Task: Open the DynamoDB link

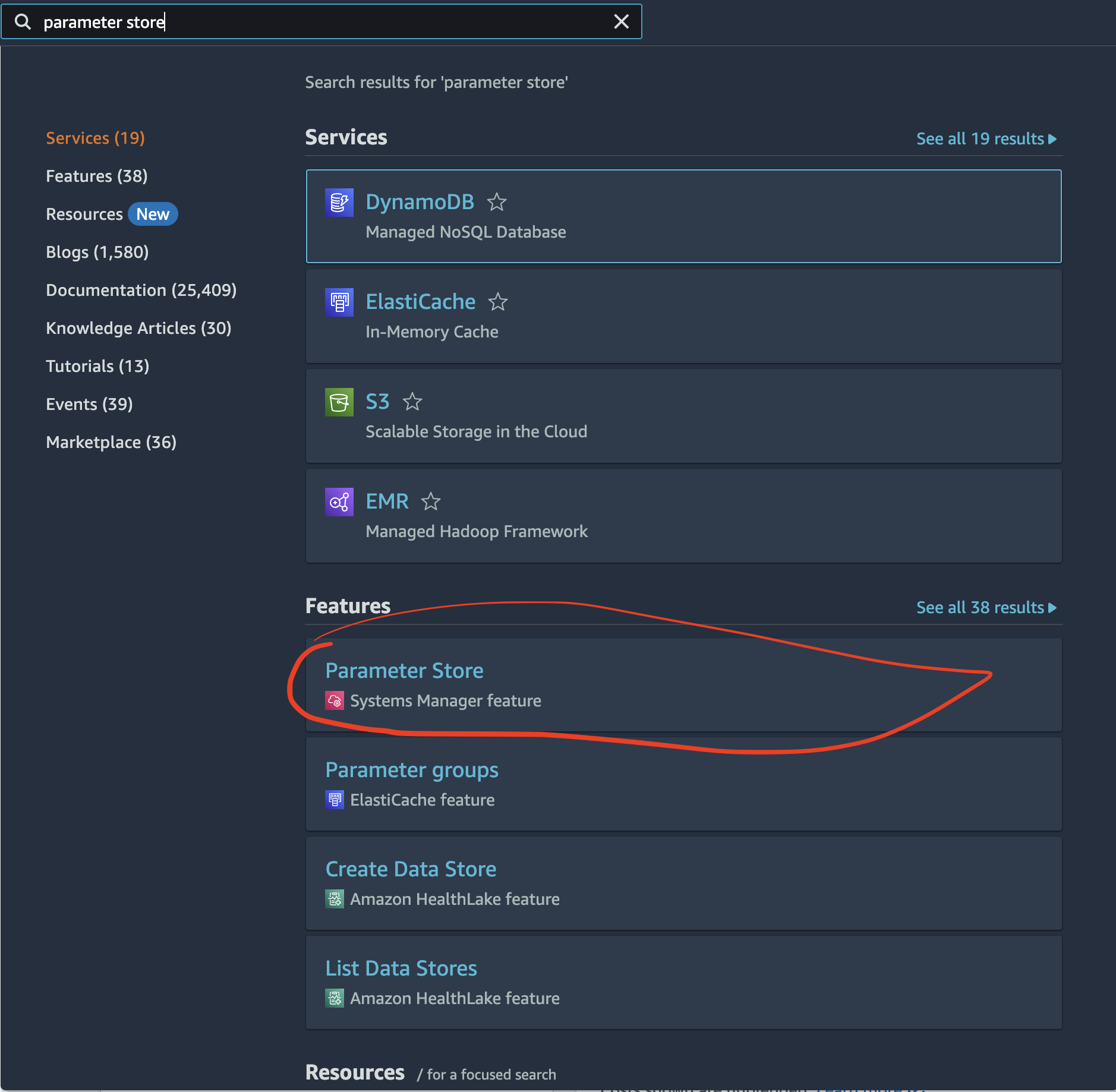Action: pyautogui.click(x=420, y=202)
